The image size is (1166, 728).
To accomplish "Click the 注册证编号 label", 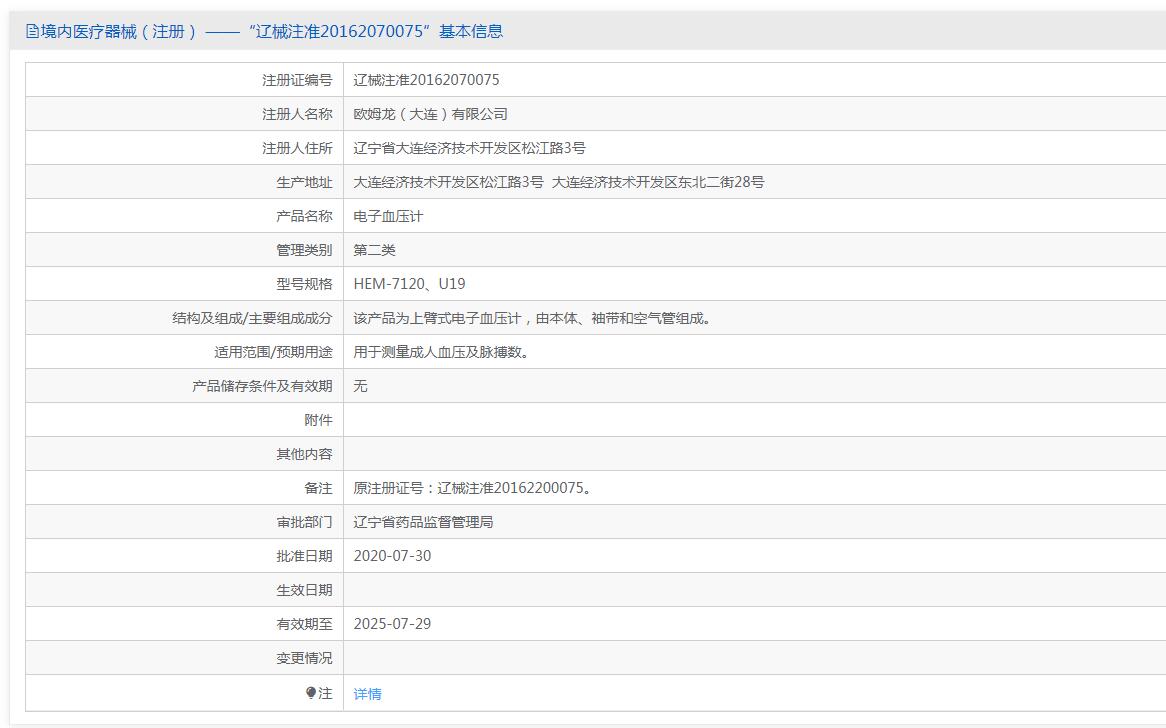I will [297, 80].
